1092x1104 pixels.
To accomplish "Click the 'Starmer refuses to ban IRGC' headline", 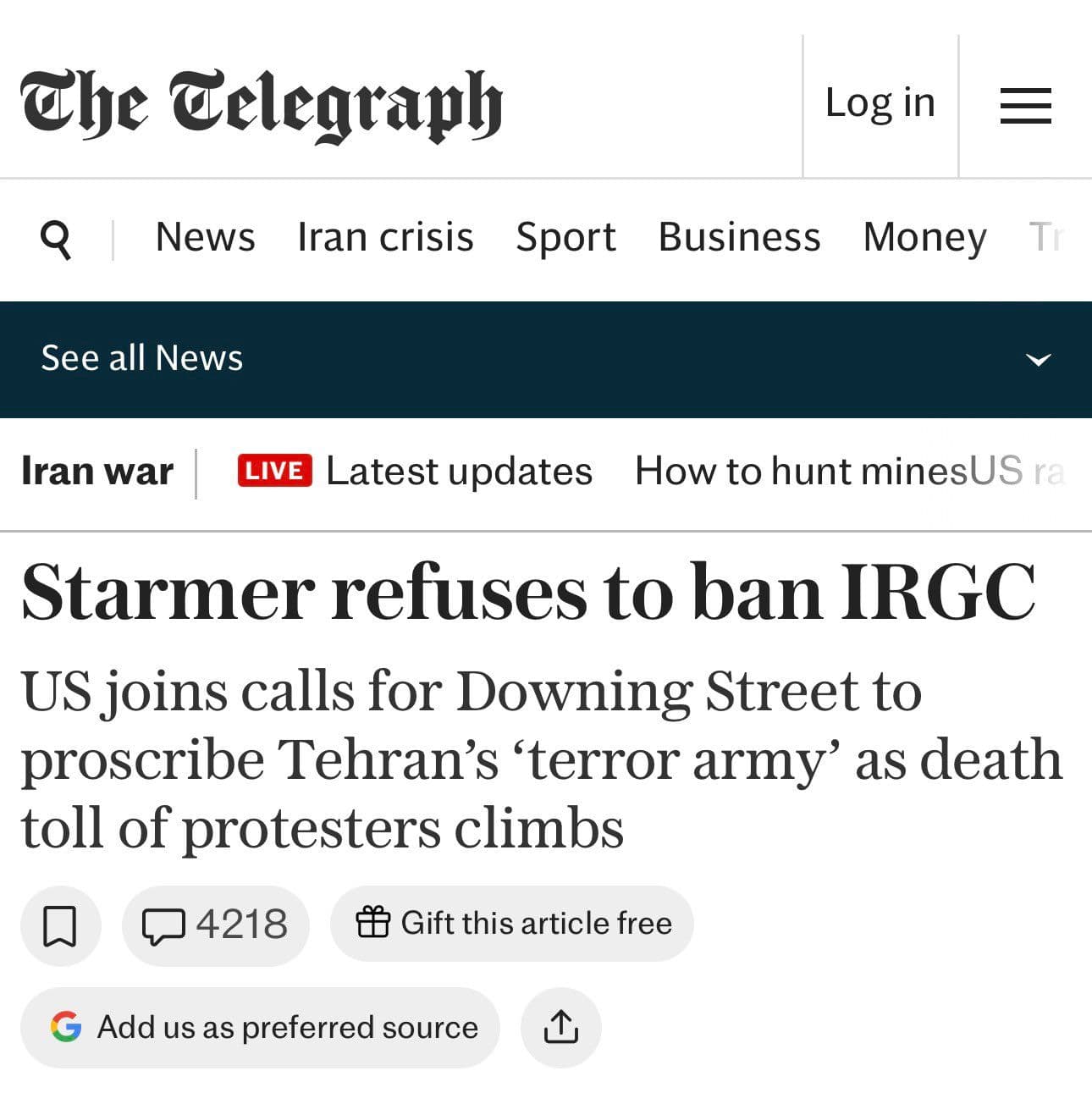I will [x=530, y=593].
